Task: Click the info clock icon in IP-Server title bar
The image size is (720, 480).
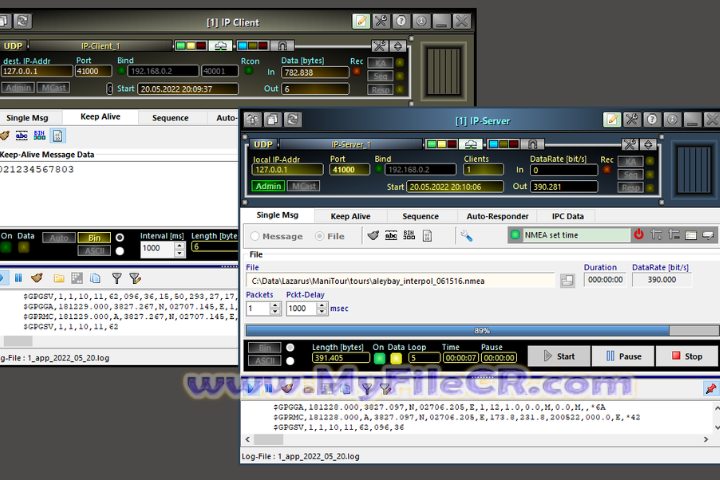Action: pos(672,120)
